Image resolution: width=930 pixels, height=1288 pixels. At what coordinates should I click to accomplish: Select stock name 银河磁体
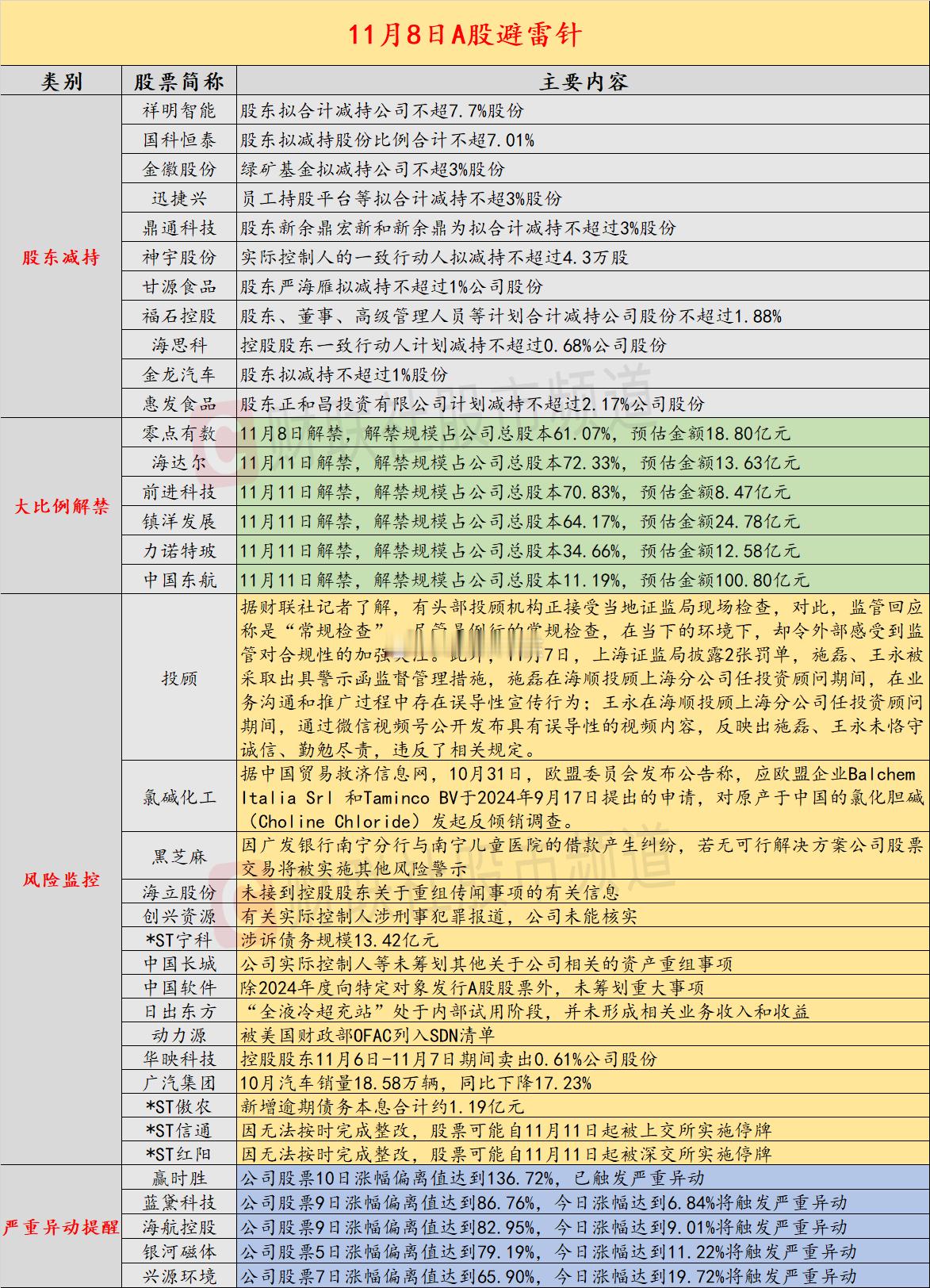179,1252
